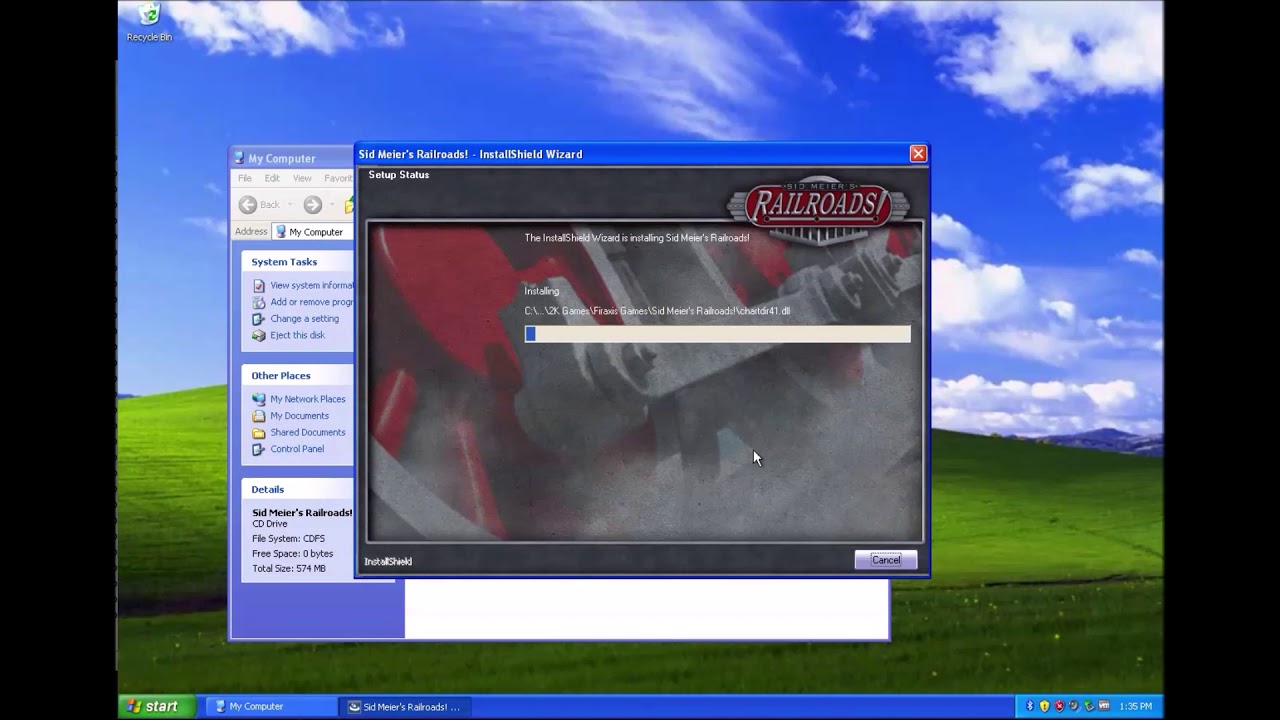Click the computer icon in the Address bar
1280x720 pixels.
point(282,232)
